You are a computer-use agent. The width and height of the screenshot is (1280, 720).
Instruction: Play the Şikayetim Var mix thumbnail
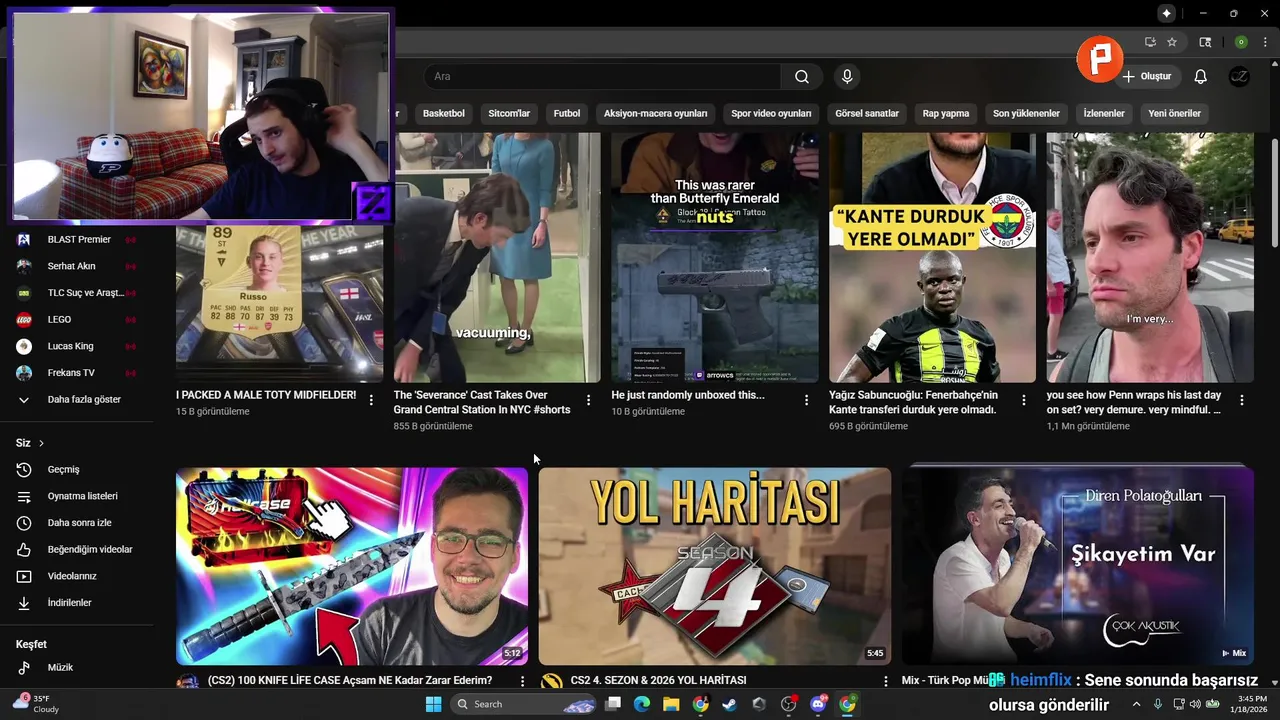(1077, 566)
